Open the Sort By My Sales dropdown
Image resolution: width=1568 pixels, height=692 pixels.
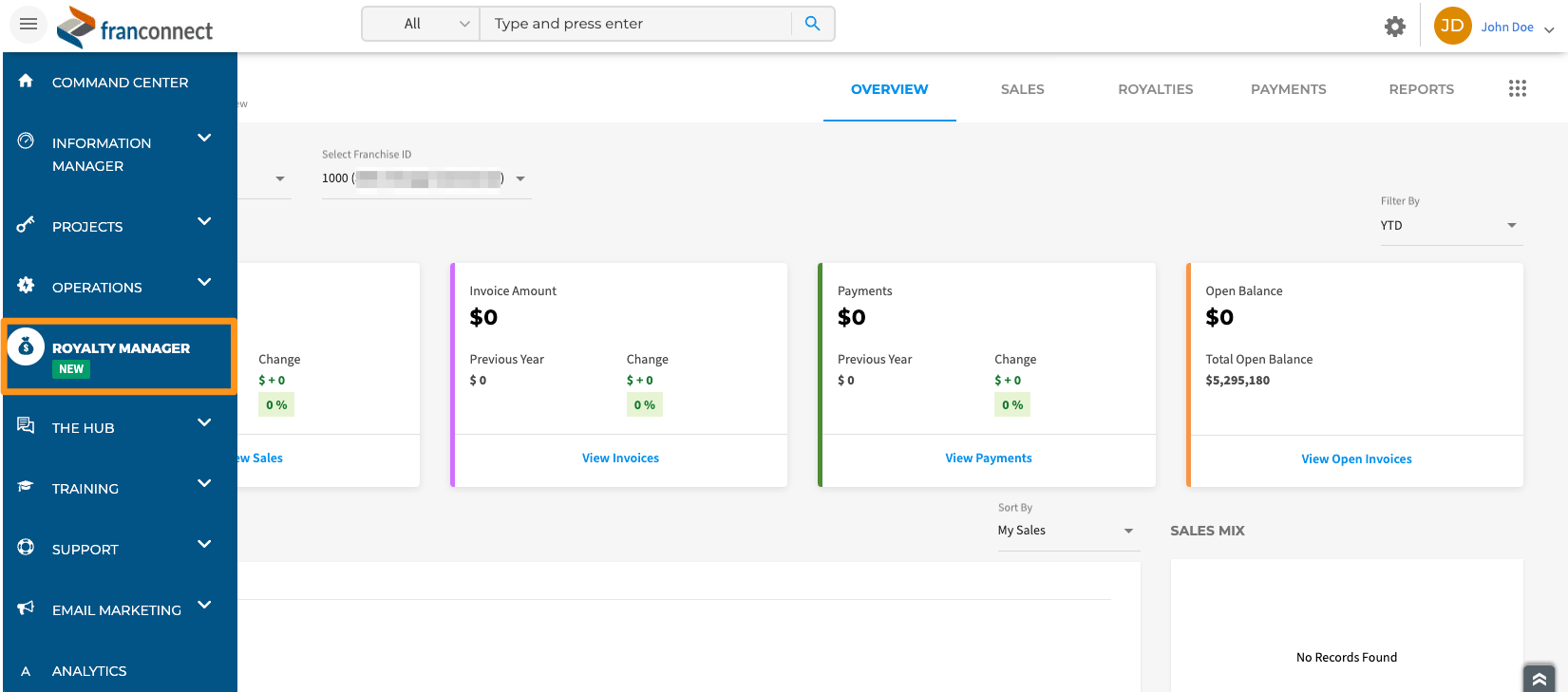tap(1067, 531)
